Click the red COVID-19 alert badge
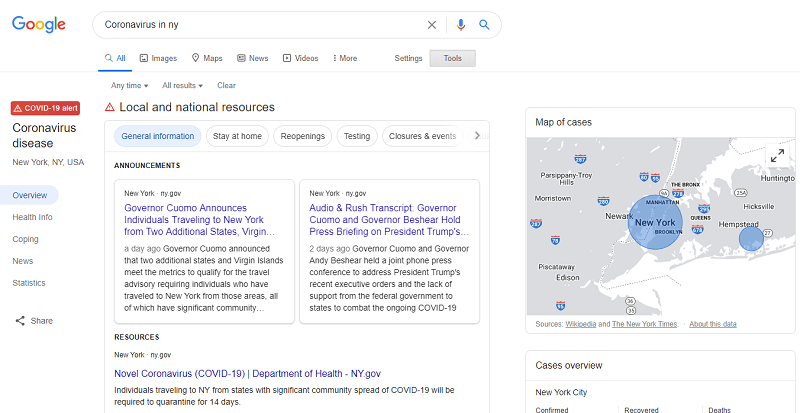This screenshot has width=800, height=413. (45, 108)
